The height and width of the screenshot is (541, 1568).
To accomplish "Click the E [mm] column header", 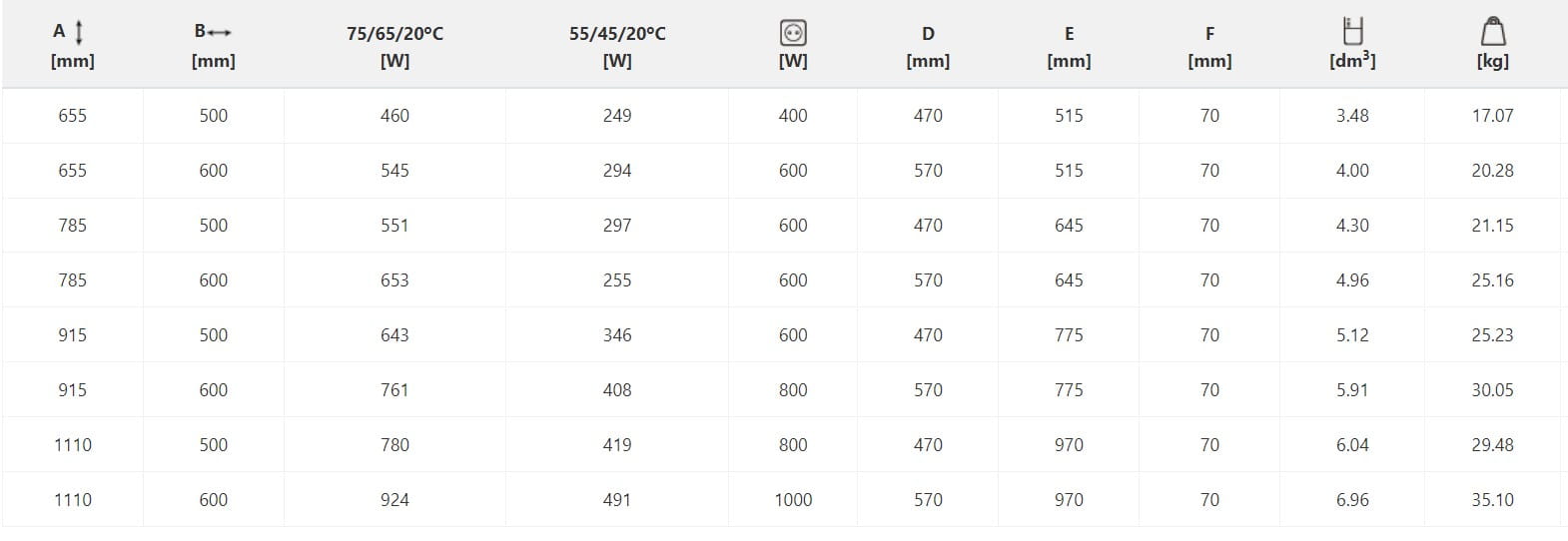I will (x=1069, y=46).
